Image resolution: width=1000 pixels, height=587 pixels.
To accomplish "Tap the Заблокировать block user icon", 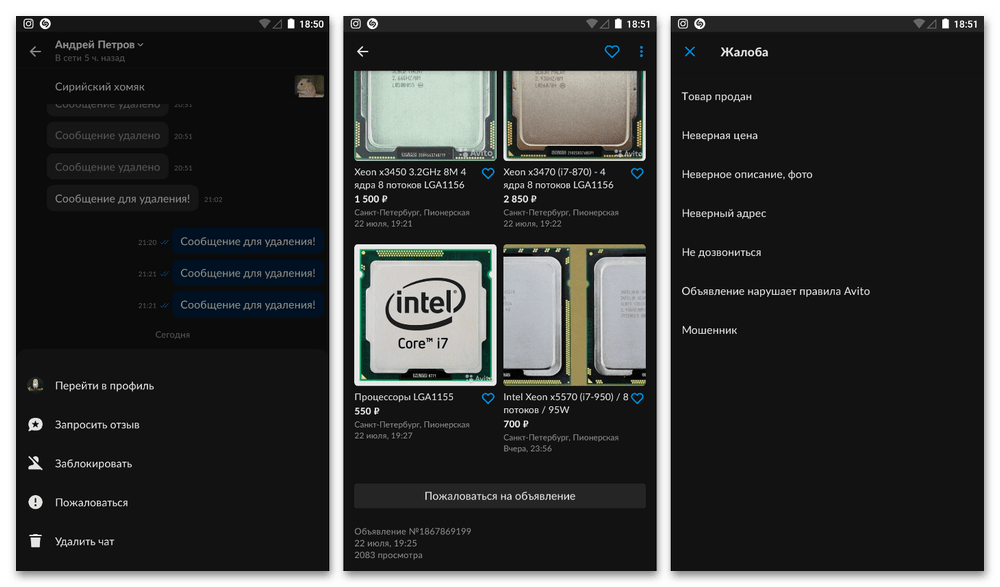I will [36, 464].
